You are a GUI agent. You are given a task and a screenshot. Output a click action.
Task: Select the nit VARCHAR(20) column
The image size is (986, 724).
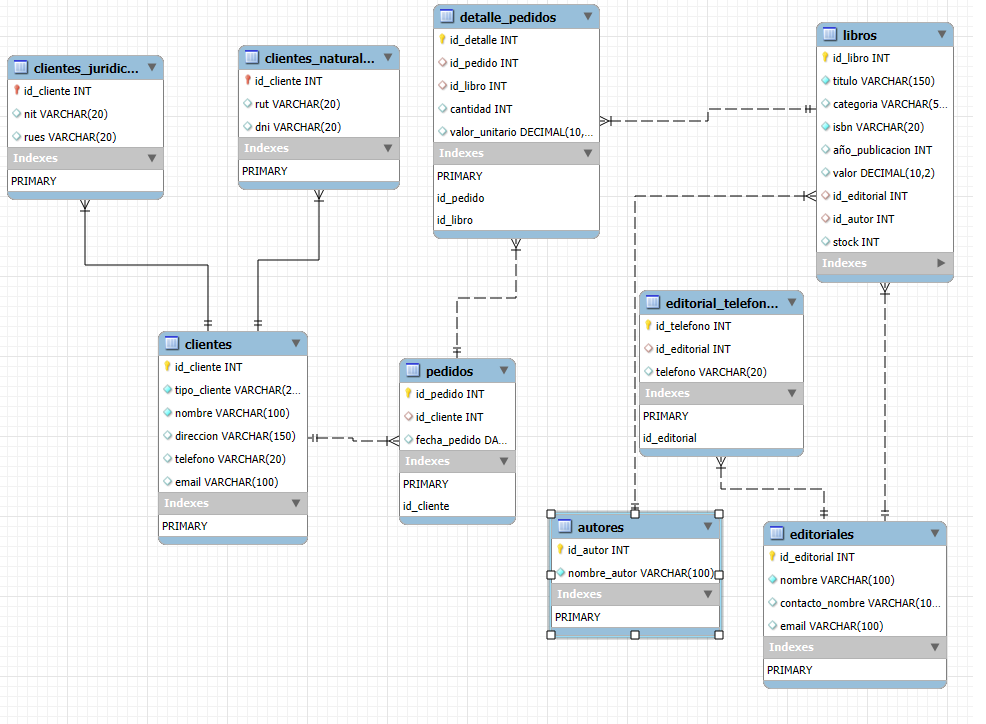point(86,114)
